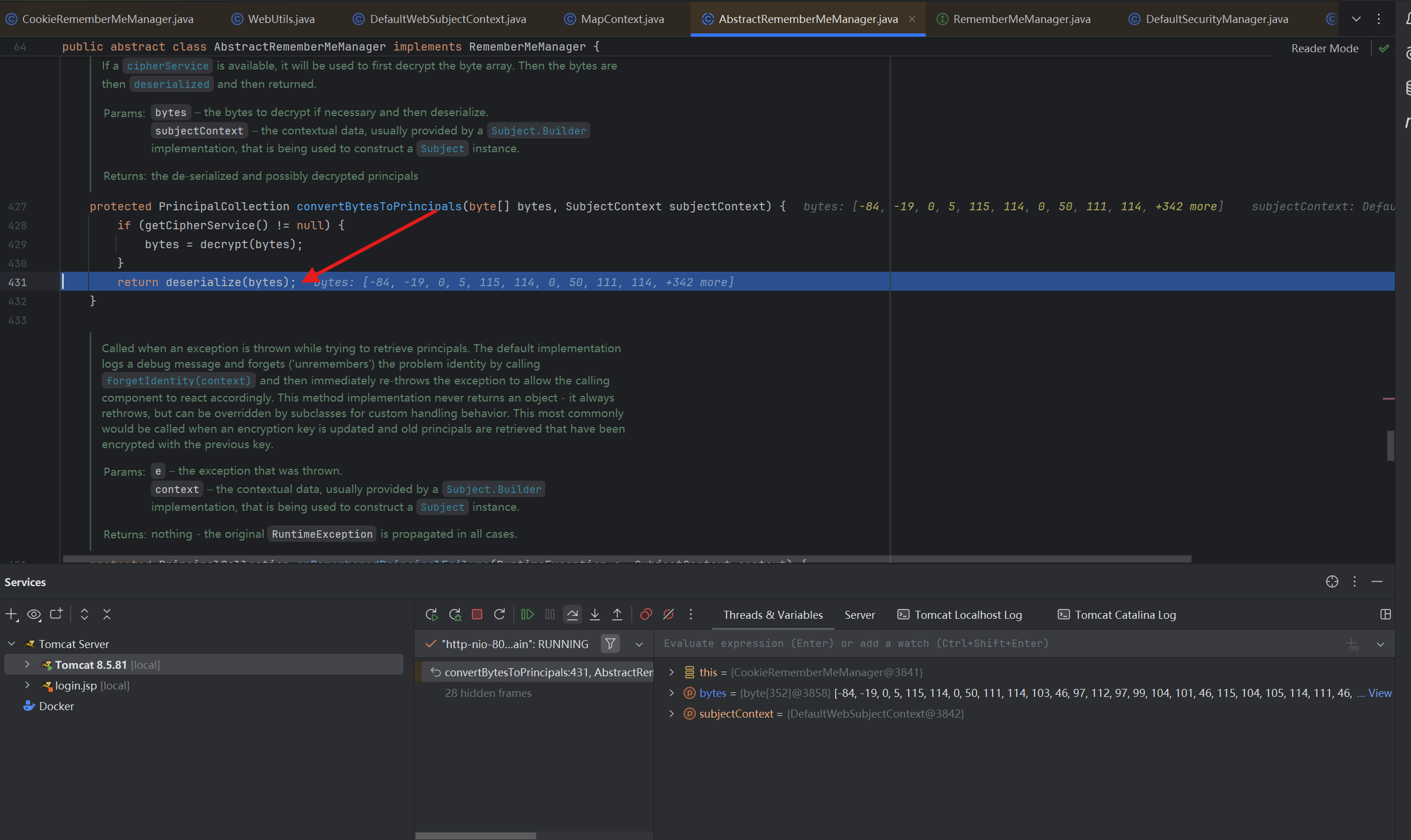The width and height of the screenshot is (1411, 840).
Task: Click the Reader Mode button
Action: 1324,48
